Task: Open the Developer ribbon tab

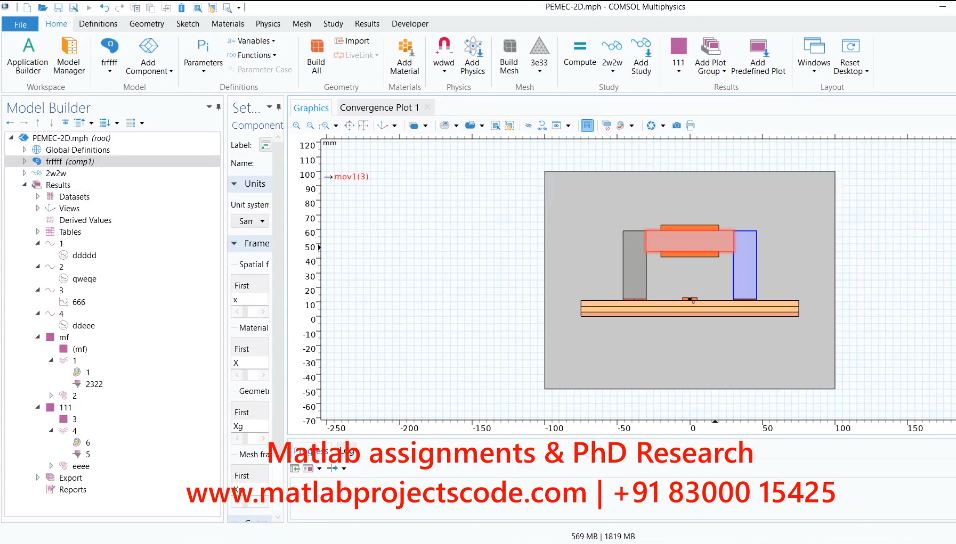Action: point(410,24)
